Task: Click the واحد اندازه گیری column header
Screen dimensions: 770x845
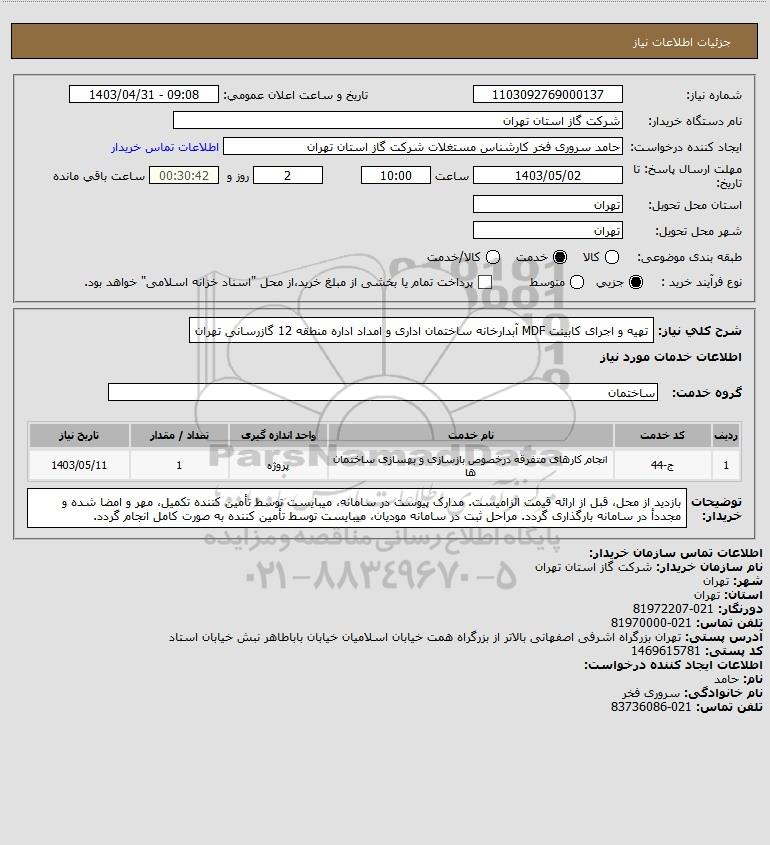Action: pos(279,435)
